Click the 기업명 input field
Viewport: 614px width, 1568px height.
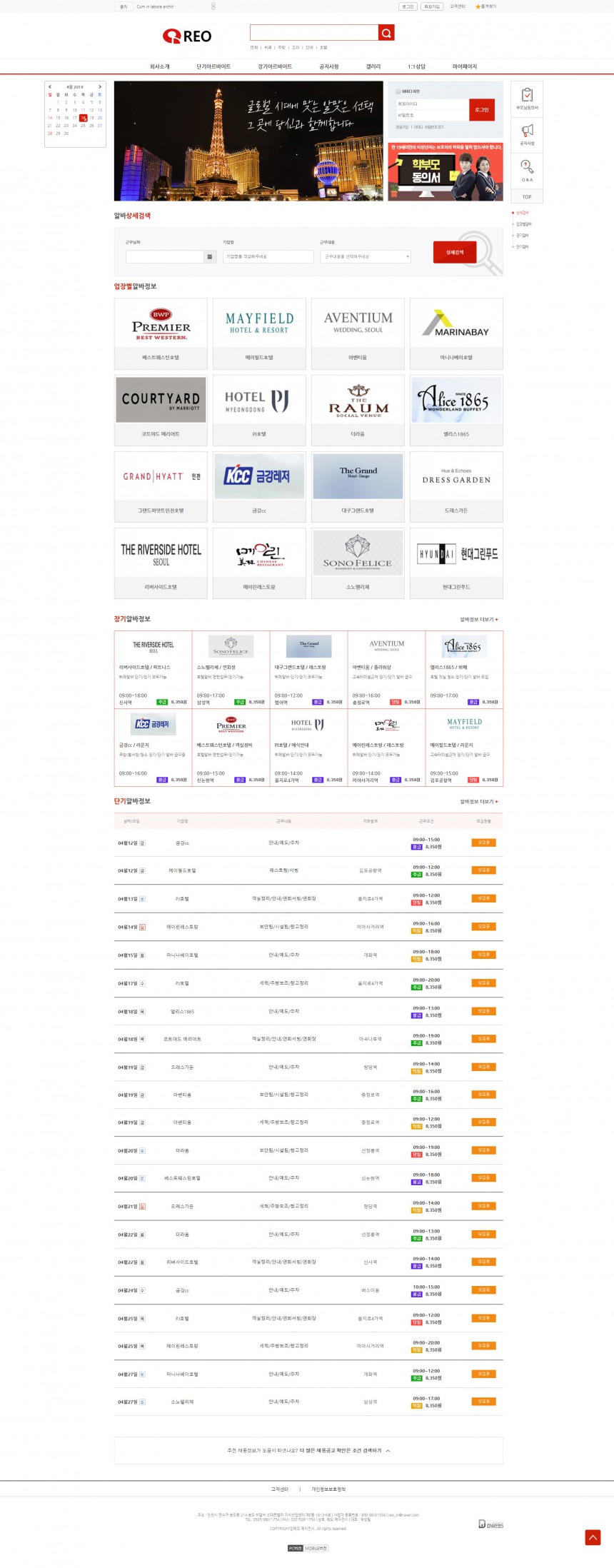point(268,256)
